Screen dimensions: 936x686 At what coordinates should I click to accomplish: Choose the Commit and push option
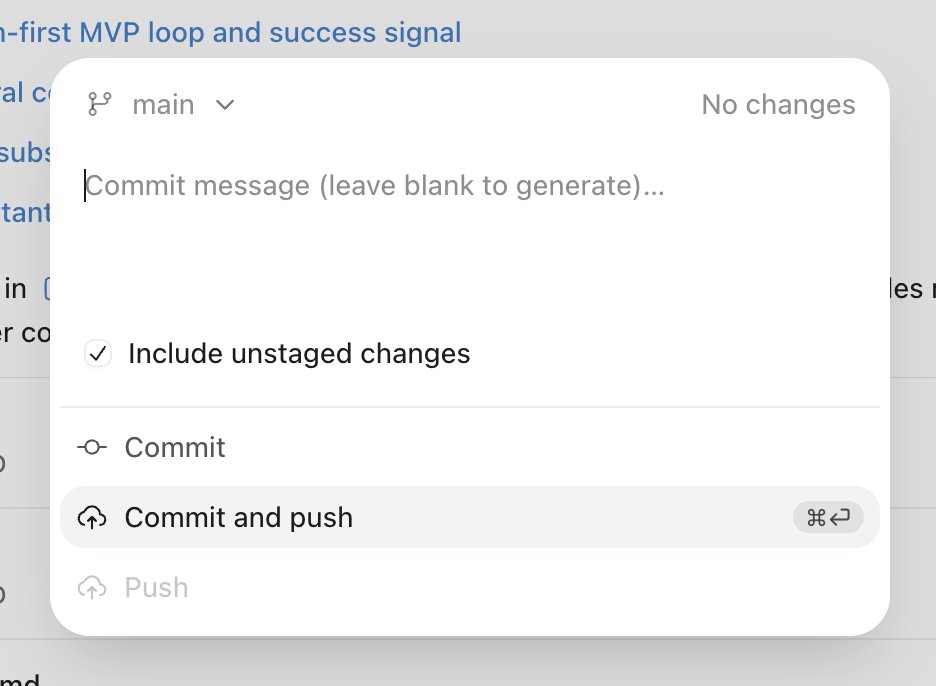(x=470, y=517)
